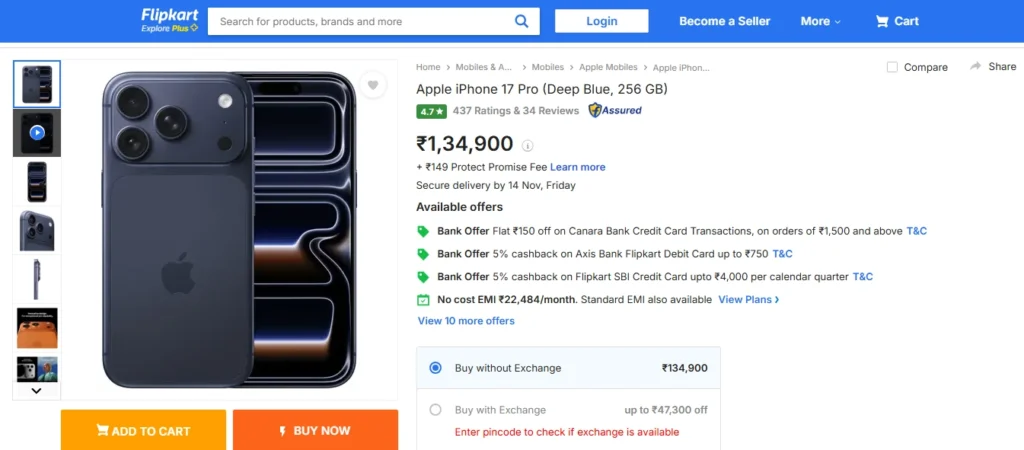The width and height of the screenshot is (1024, 450).
Task: Tick the Compare checkbox
Action: [x=892, y=67]
